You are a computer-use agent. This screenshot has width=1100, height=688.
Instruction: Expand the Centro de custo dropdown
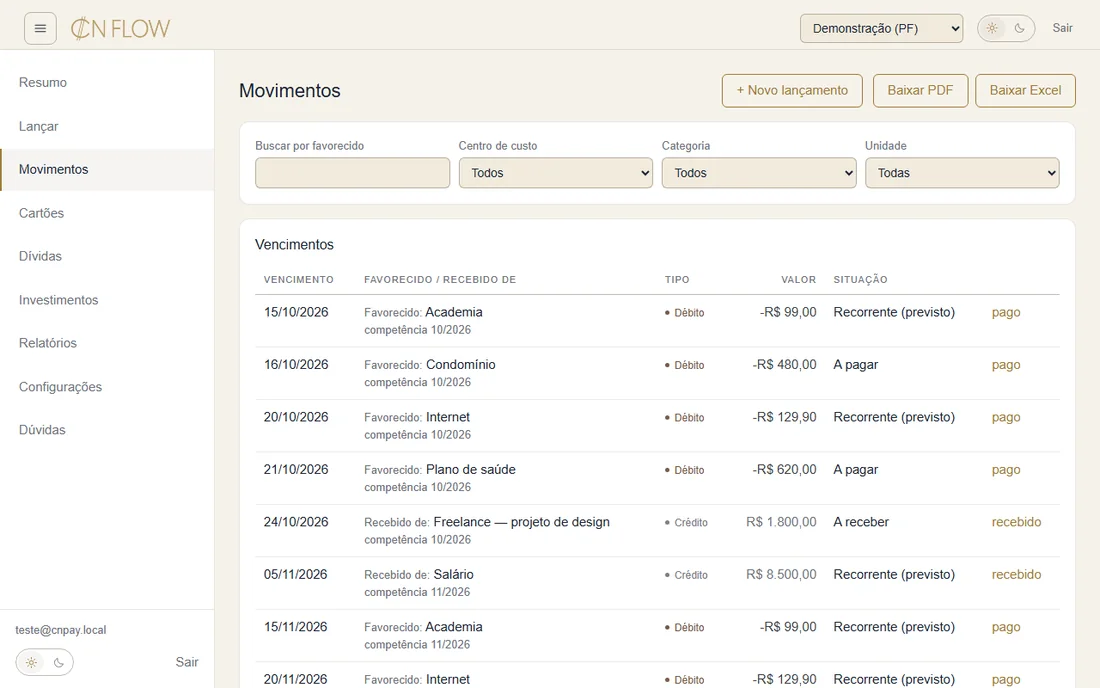tap(556, 173)
